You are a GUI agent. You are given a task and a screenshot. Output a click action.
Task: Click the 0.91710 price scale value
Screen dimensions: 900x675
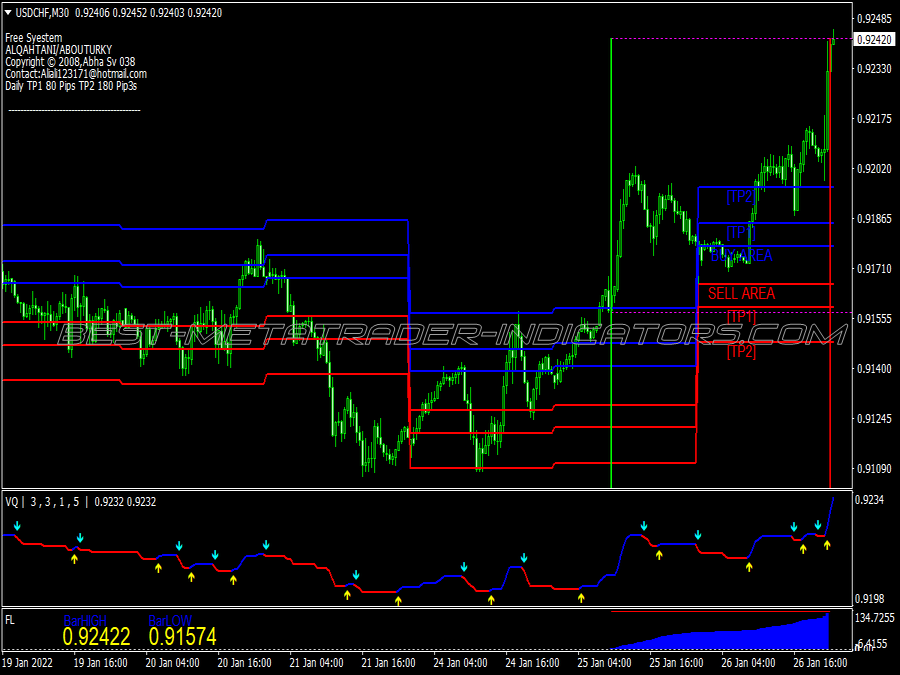coord(874,269)
